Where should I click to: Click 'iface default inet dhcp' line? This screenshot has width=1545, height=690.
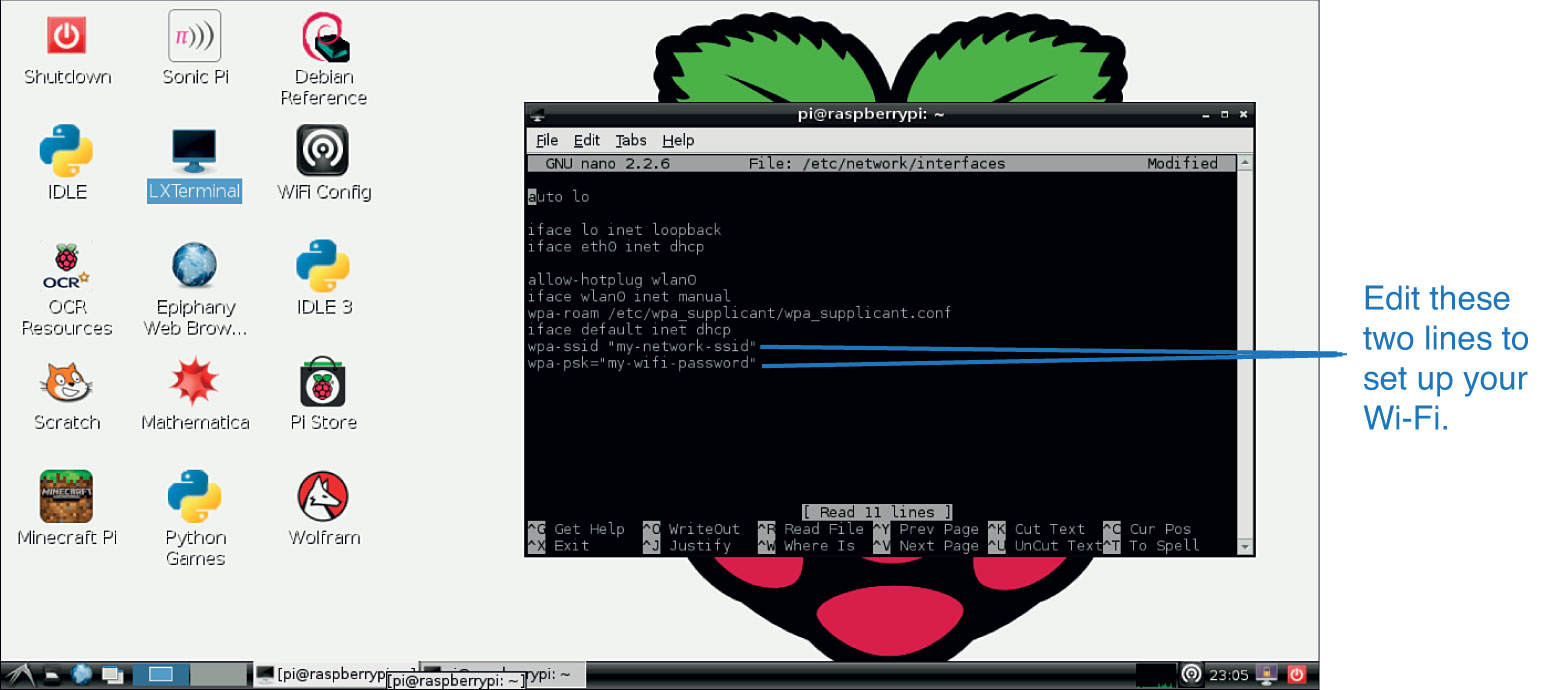629,329
